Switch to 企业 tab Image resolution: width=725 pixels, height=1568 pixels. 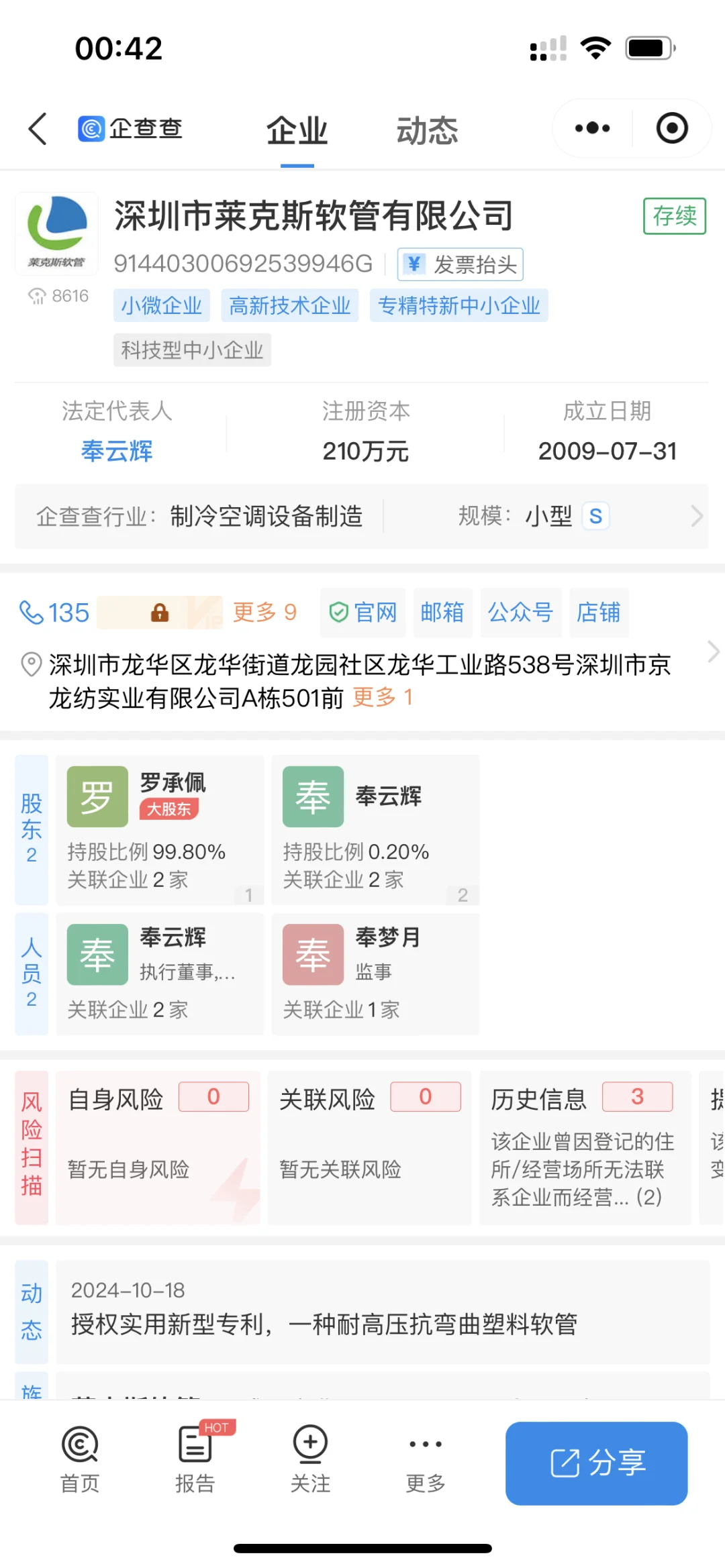tap(297, 130)
